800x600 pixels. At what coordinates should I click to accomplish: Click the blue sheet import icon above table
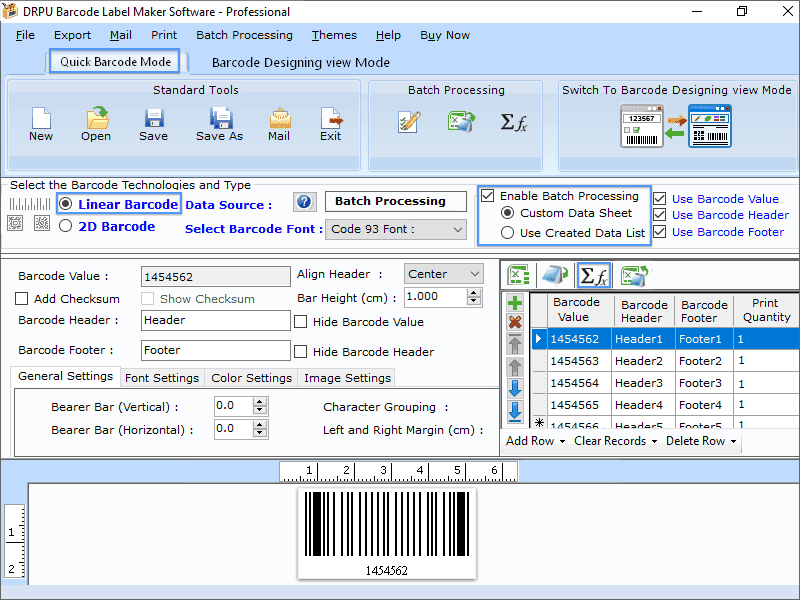click(x=555, y=275)
